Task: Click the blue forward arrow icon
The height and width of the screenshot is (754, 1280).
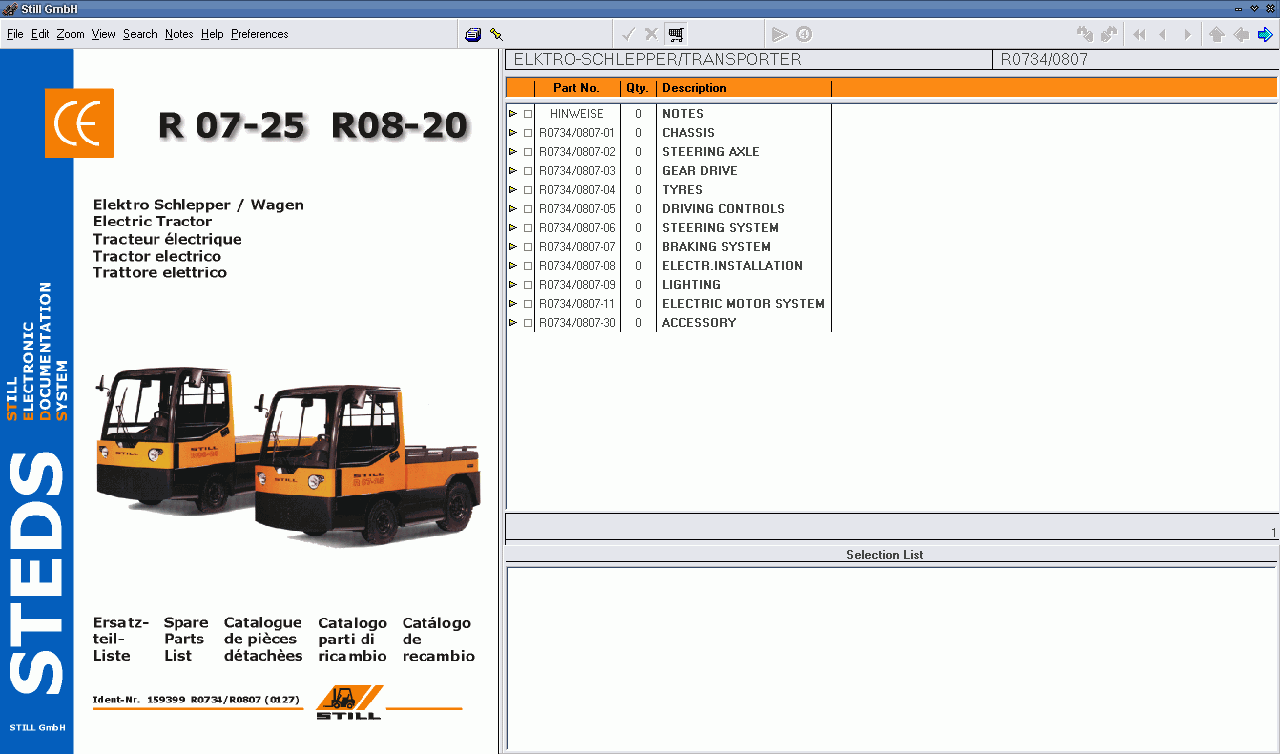Action: point(1265,34)
